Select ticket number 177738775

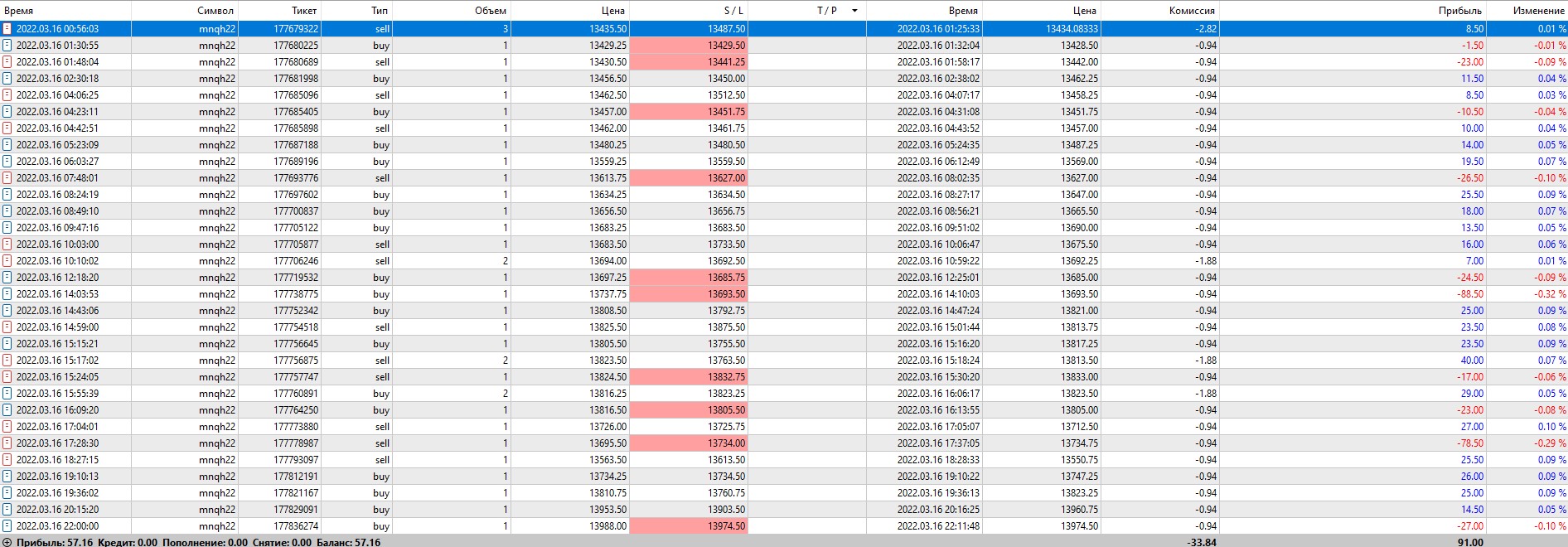296,294
